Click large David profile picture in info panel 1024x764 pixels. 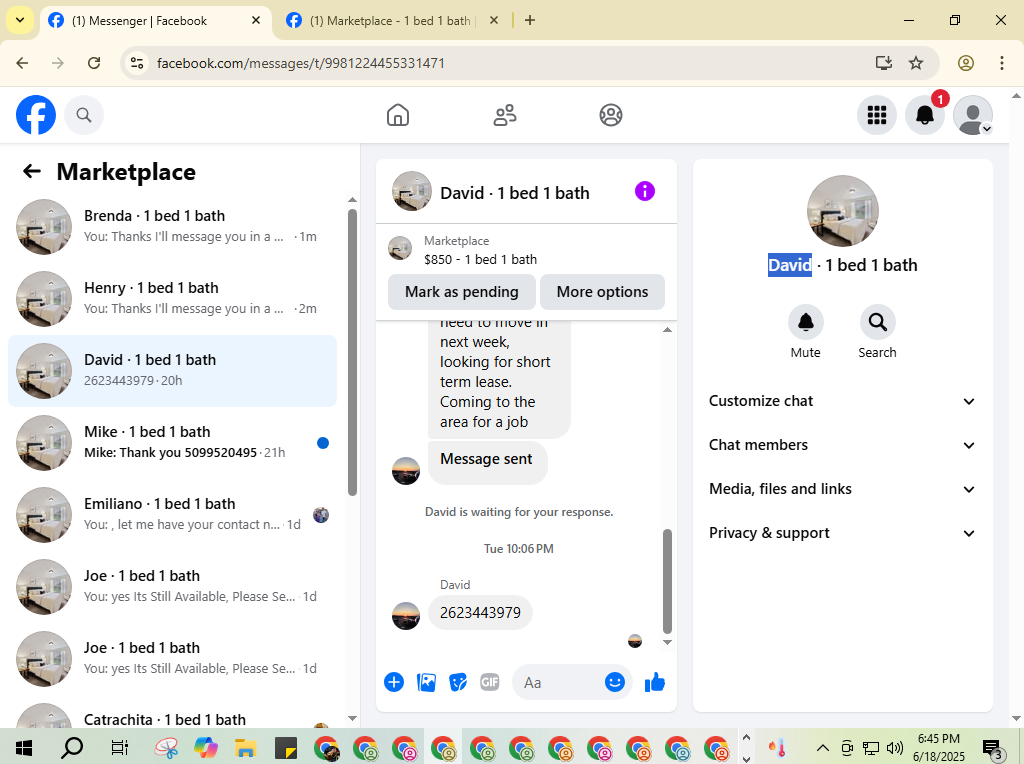click(842, 211)
